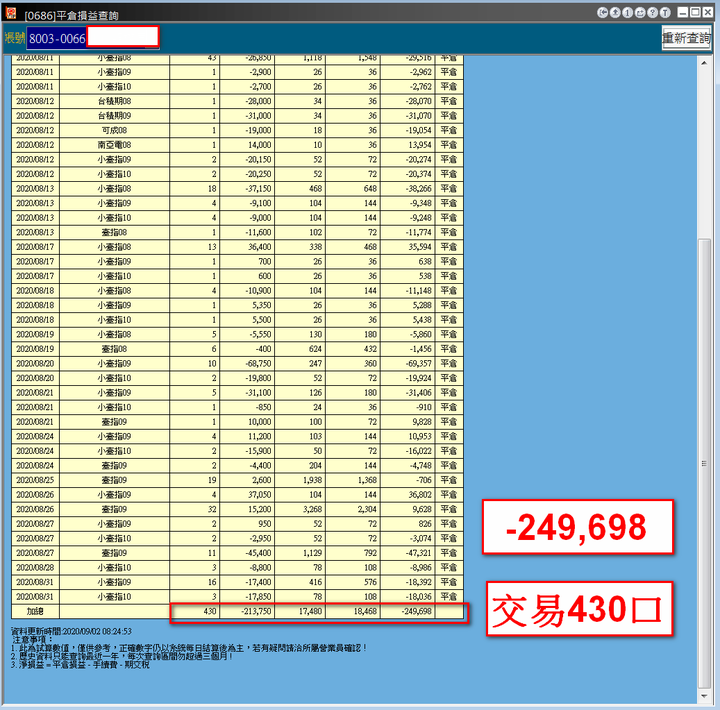720x710 pixels.
Task: Click the back-arrow icon in the title bar
Action: pyautogui.click(x=602, y=12)
